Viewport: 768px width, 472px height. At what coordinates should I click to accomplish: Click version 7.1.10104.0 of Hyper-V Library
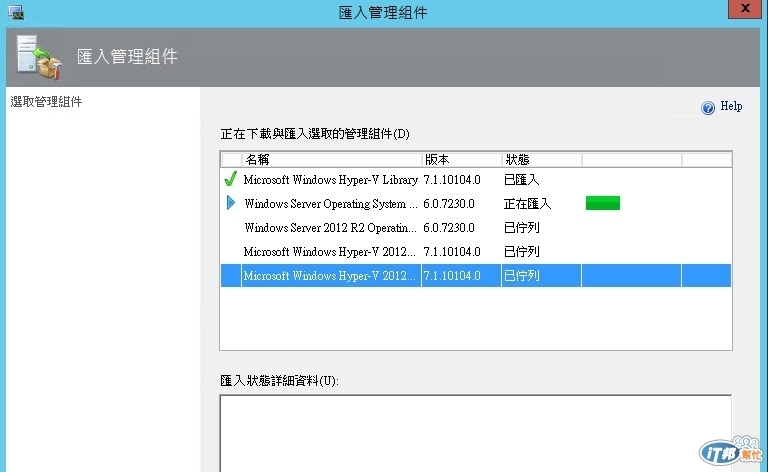tap(452, 180)
